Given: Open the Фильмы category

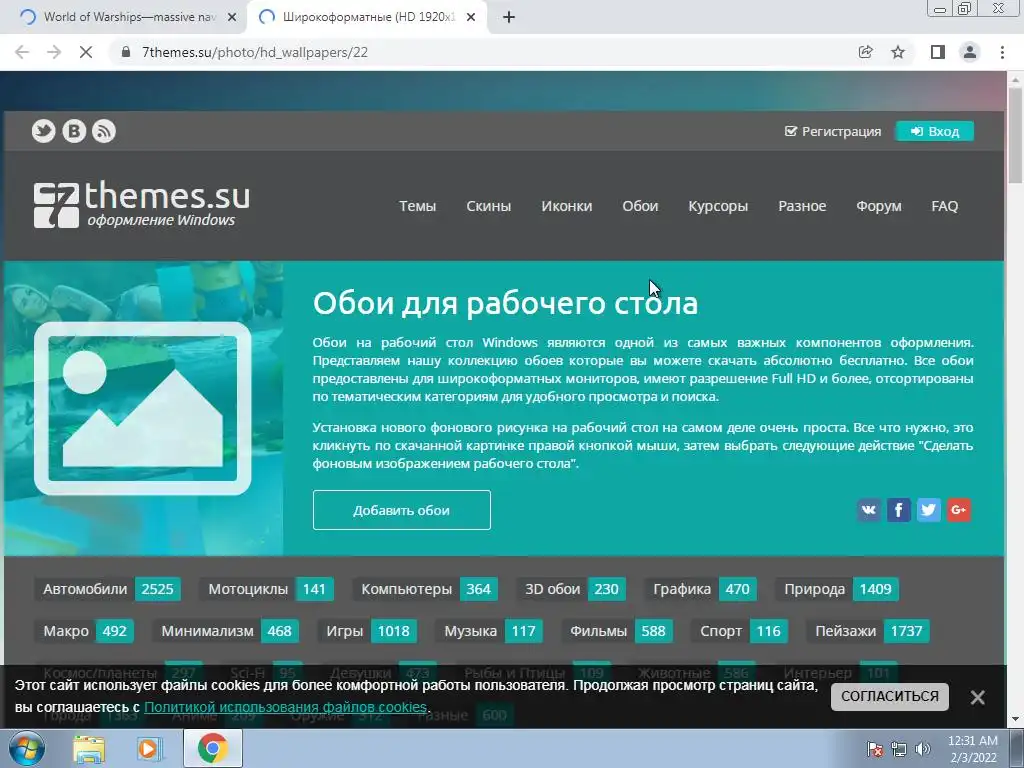Looking at the screenshot, I should coord(617,631).
